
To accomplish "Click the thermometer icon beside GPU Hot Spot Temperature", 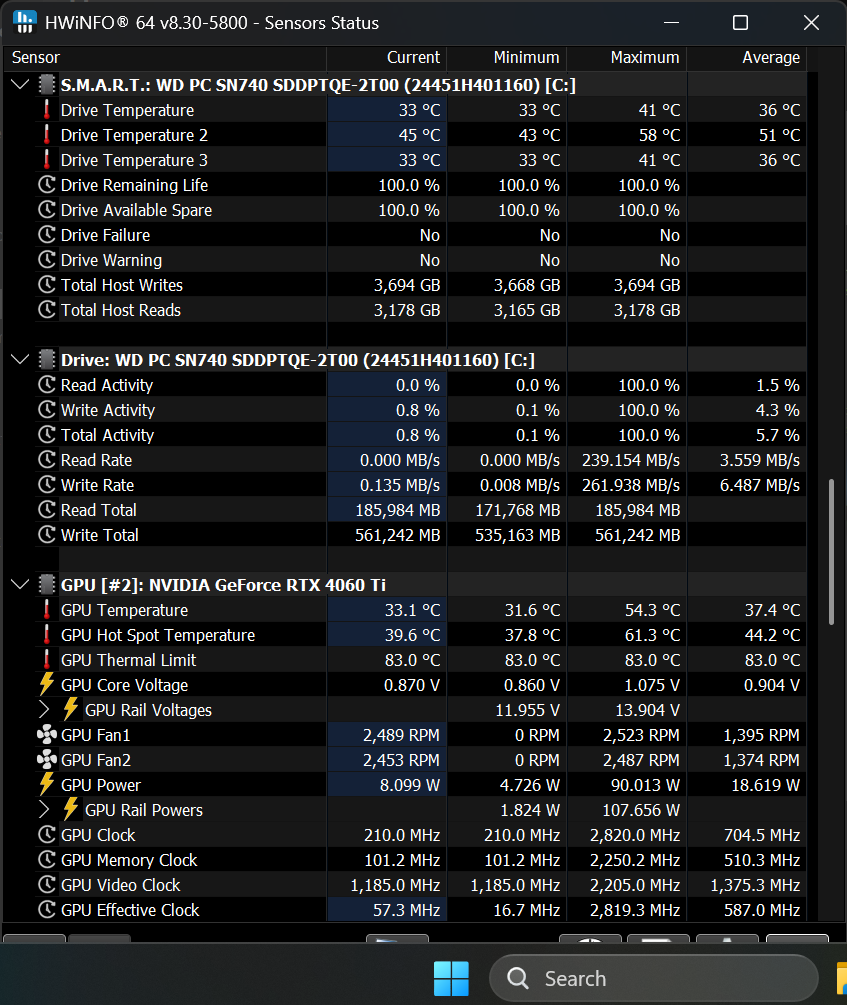I will coord(46,635).
